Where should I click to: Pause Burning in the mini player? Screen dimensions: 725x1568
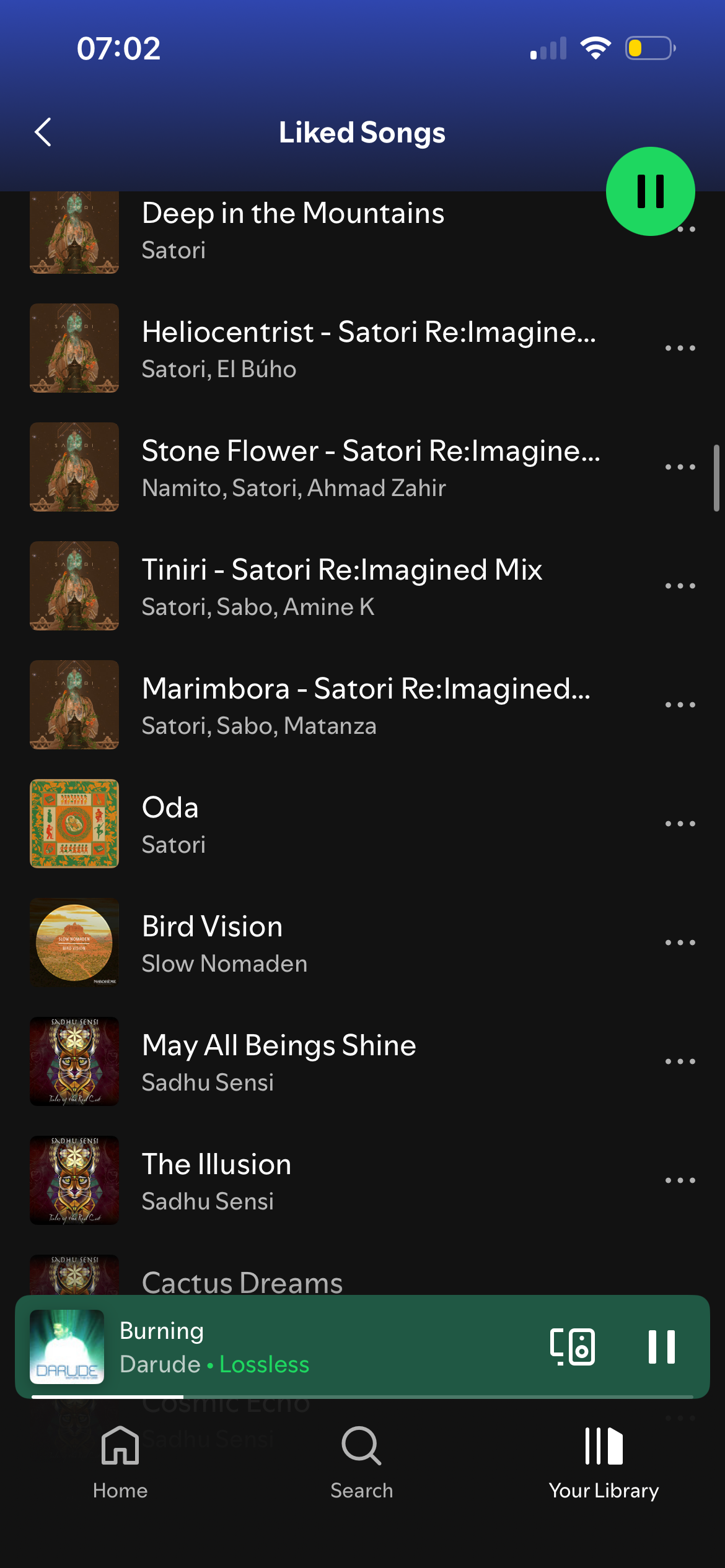(x=661, y=1347)
